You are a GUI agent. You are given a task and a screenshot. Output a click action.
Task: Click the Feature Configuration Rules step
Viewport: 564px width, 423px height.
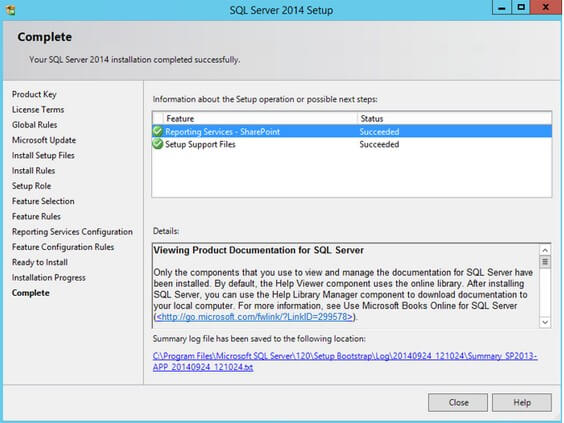coord(63,247)
